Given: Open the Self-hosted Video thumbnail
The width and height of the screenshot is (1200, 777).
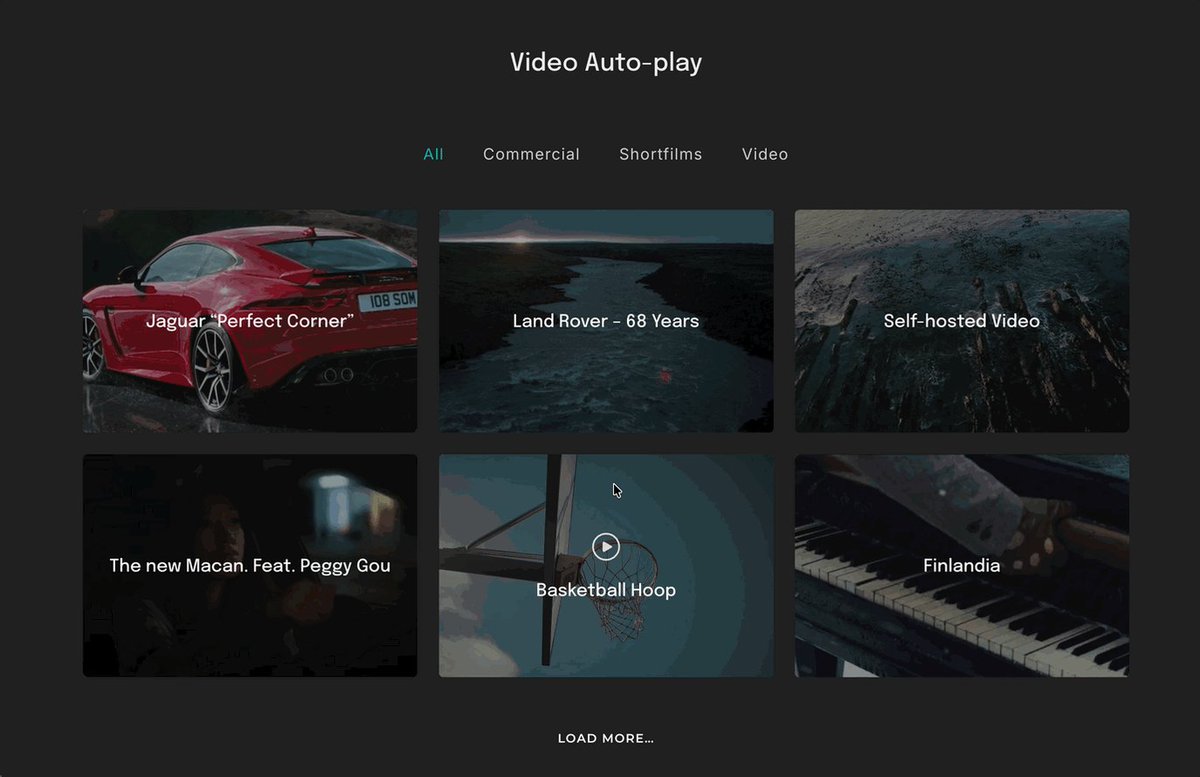Looking at the screenshot, I should 962,321.
